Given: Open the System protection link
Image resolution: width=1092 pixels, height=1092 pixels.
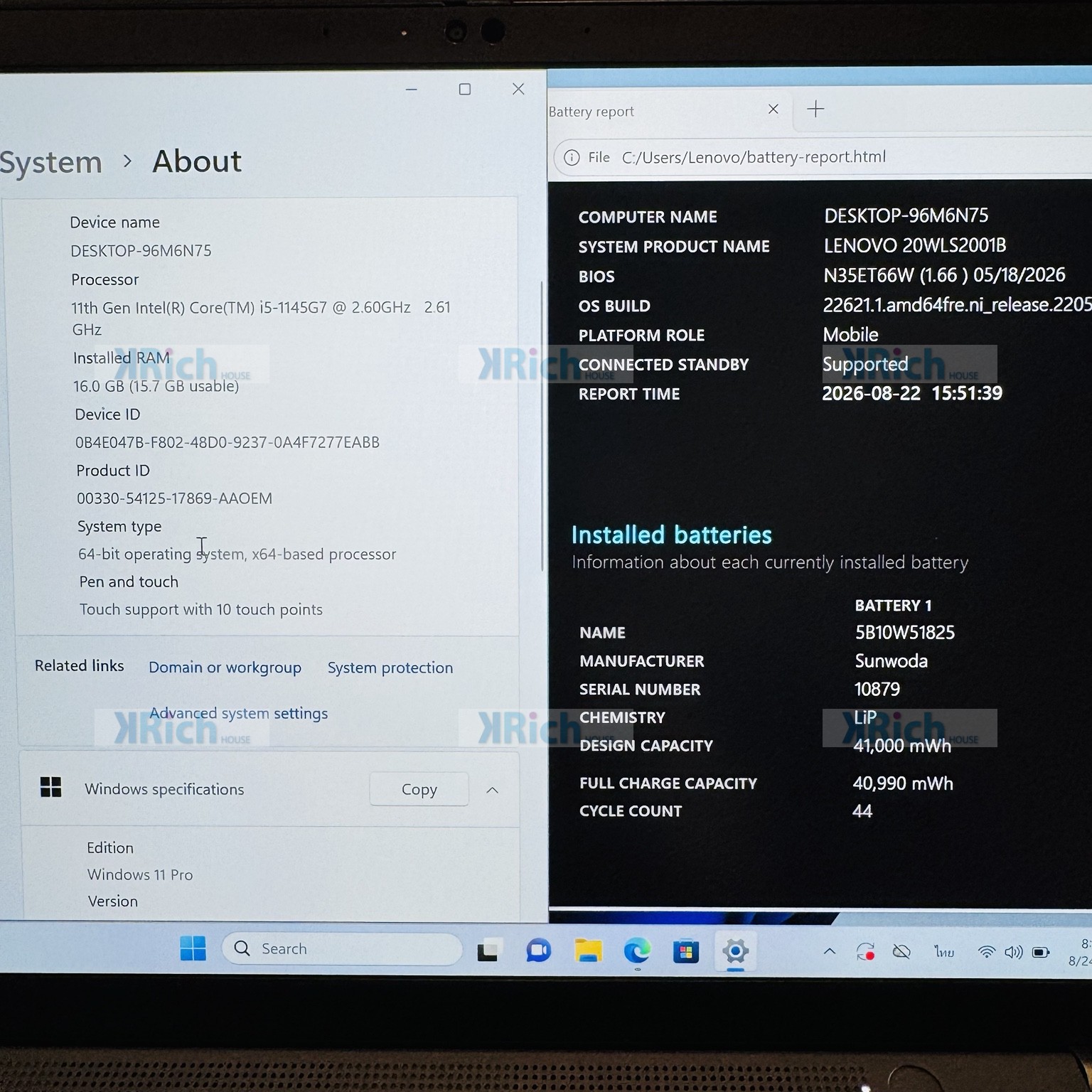Looking at the screenshot, I should click(x=390, y=668).
